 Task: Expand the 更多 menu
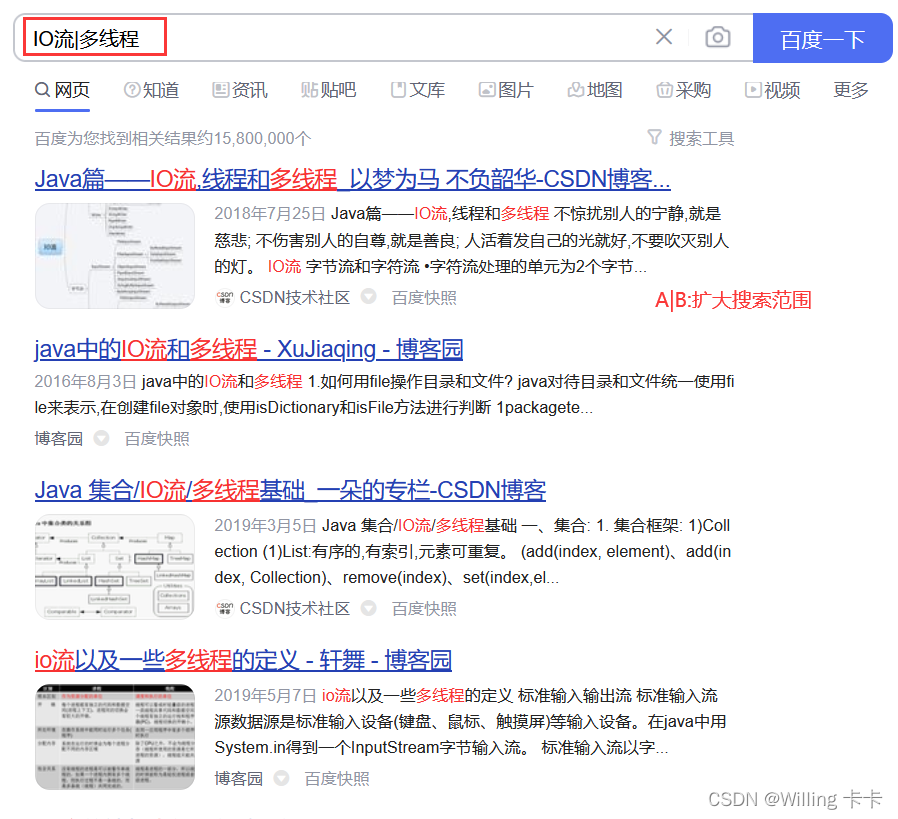(850, 90)
